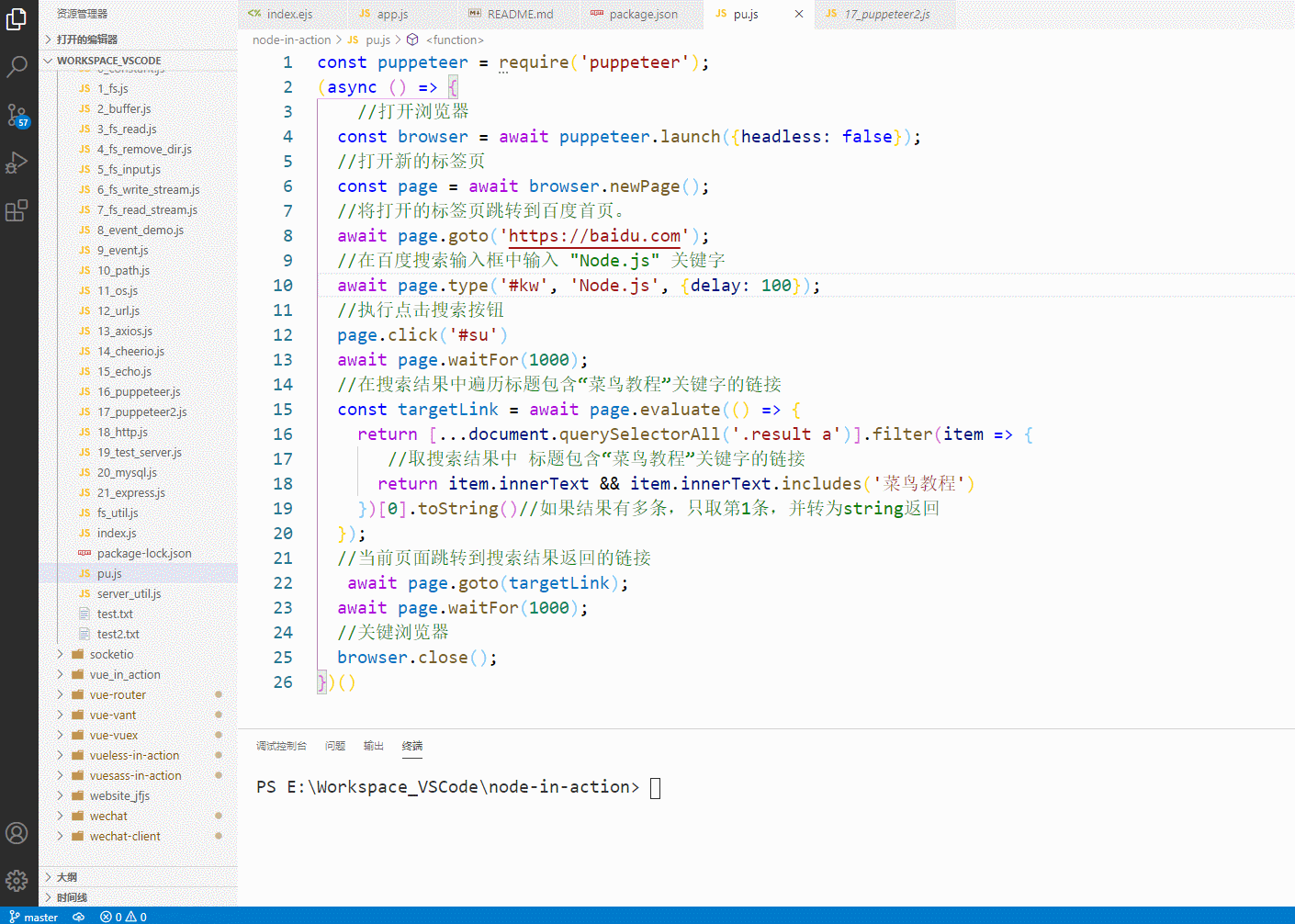Open 16_puppeteer.js file
Image resolution: width=1295 pixels, height=924 pixels.
139,391
